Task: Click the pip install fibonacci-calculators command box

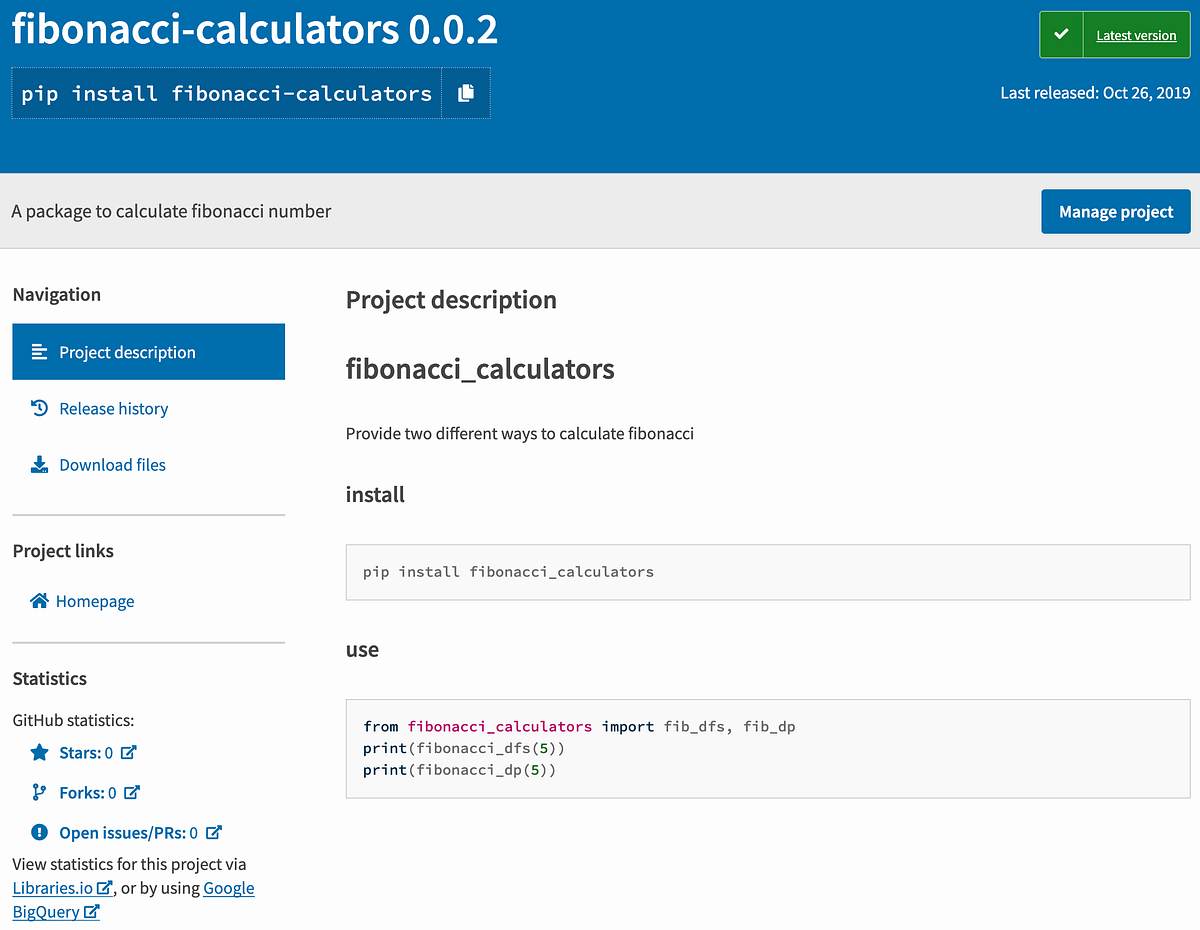Action: (x=225, y=92)
